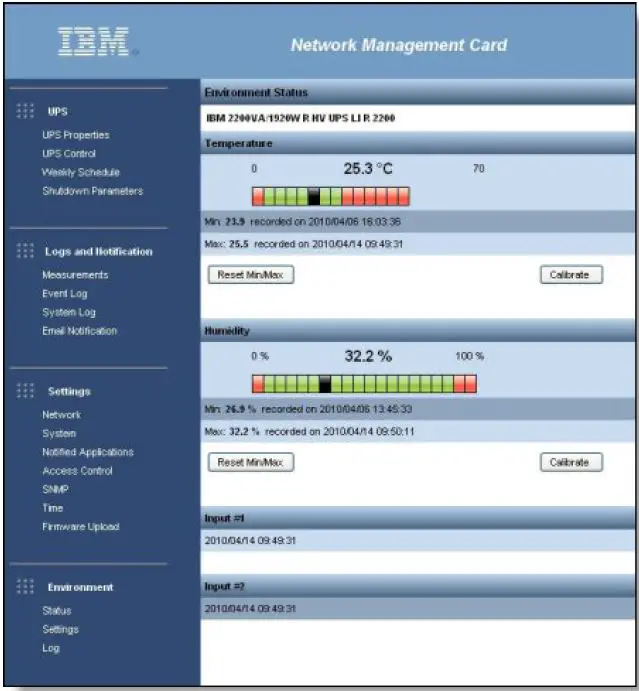Open Environment Status link
This screenshot has width=639, height=691.
(57, 611)
